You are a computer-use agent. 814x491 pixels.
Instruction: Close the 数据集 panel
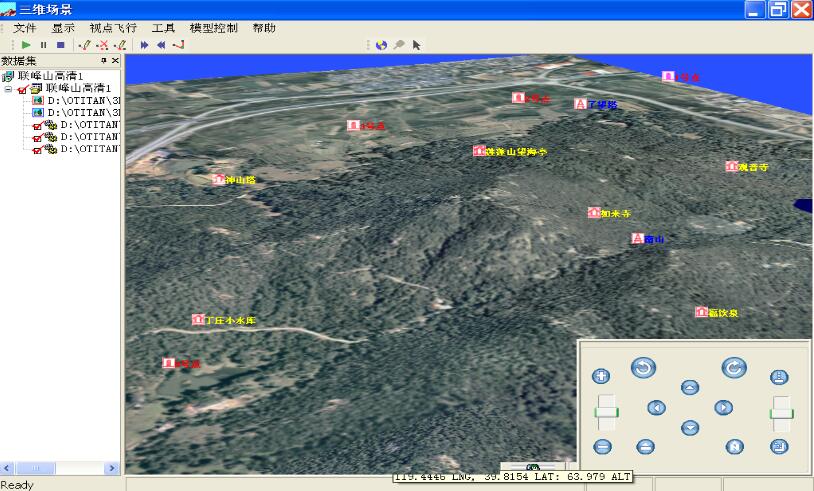pyautogui.click(x=115, y=61)
